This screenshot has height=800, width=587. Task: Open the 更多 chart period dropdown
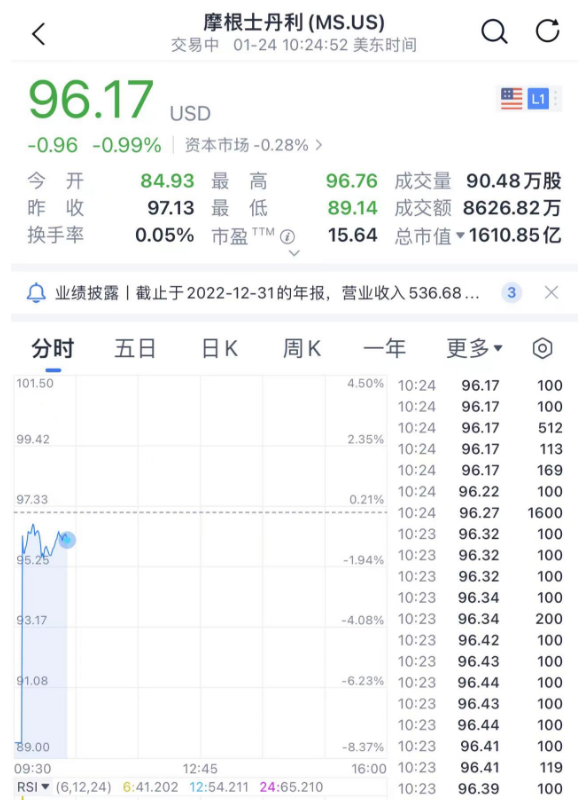coord(474,348)
